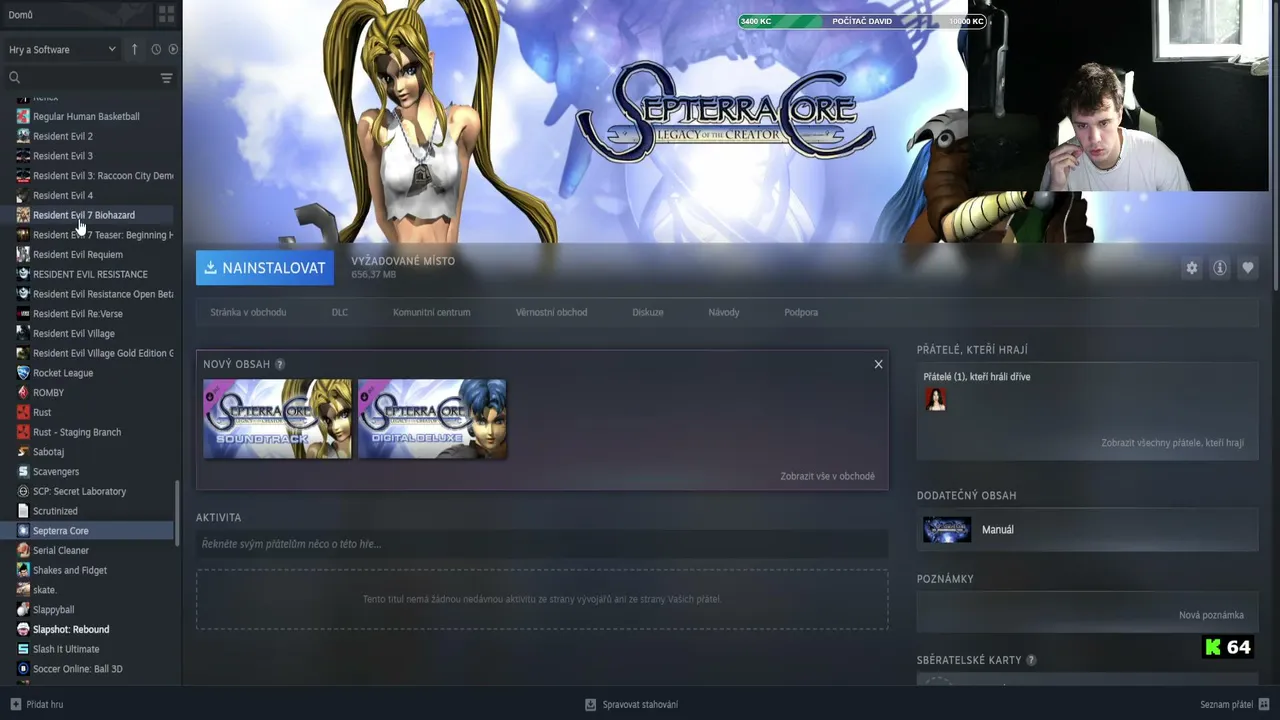Open the advanced filter lines icon

pyautogui.click(x=166, y=77)
